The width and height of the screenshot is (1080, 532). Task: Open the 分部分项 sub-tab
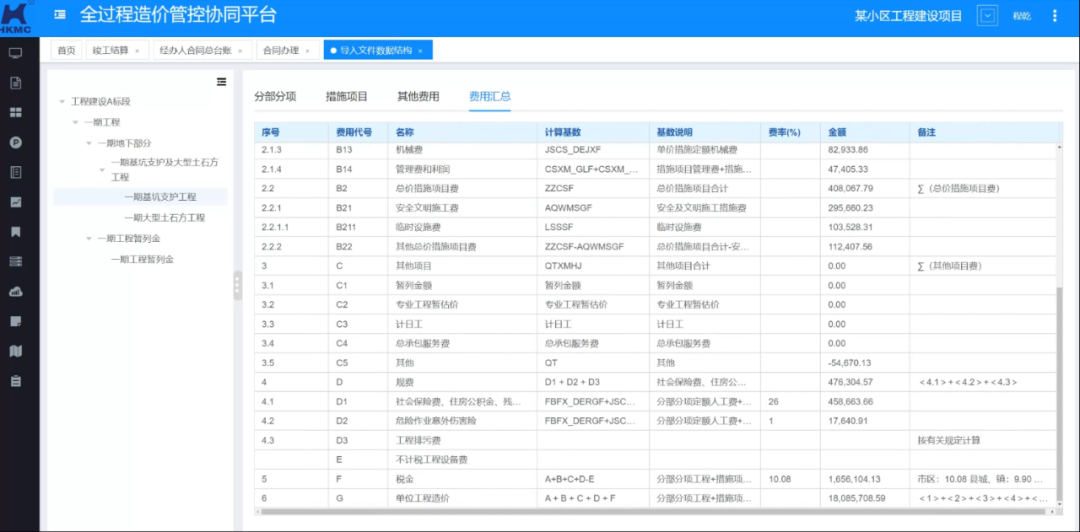[x=276, y=96]
